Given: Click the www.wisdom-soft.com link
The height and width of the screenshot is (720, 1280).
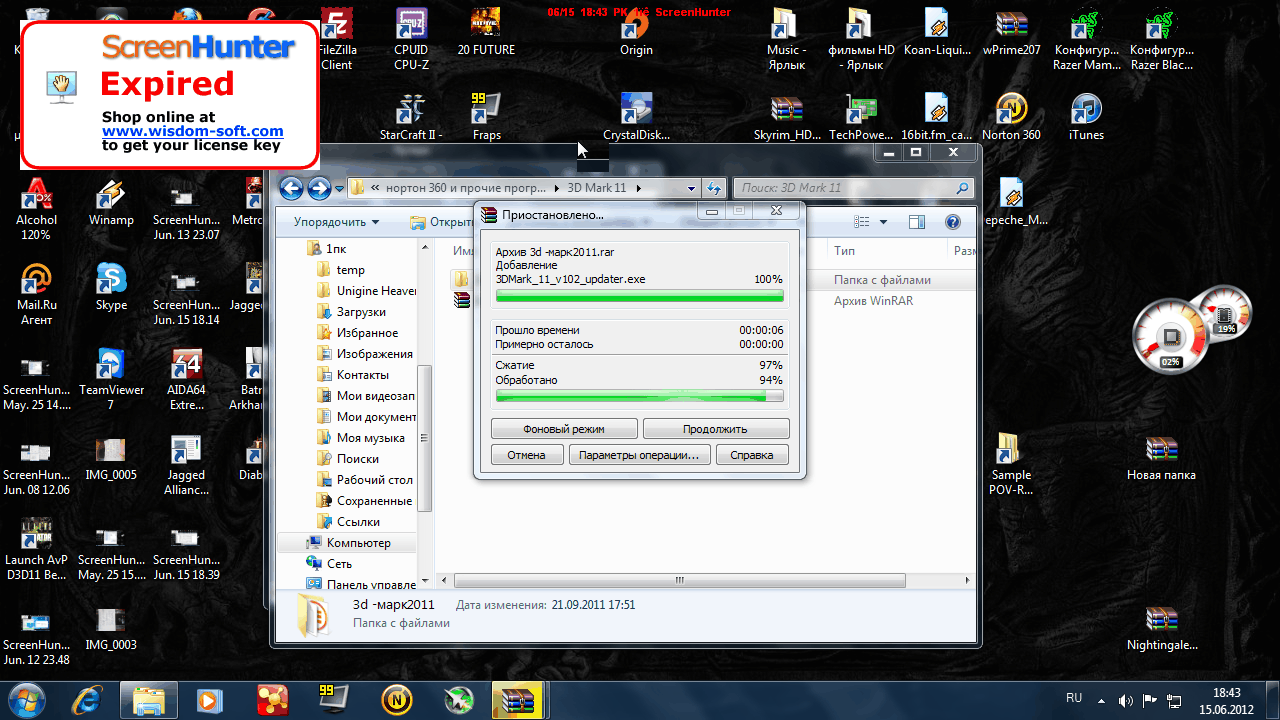Looking at the screenshot, I should pos(192,131).
